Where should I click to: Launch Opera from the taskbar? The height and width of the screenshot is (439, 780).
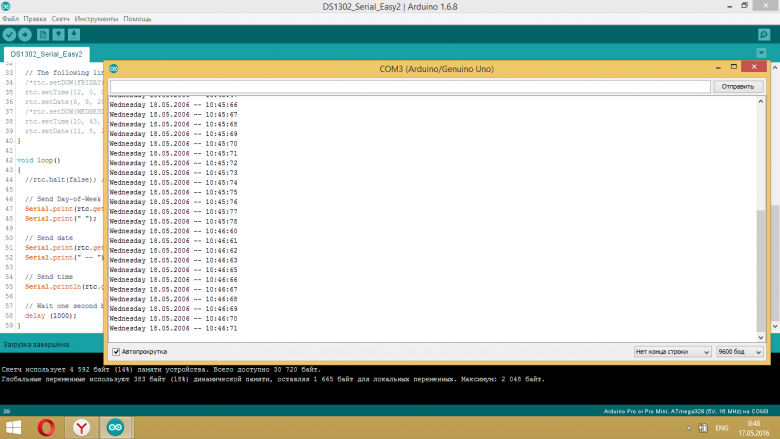(46, 428)
